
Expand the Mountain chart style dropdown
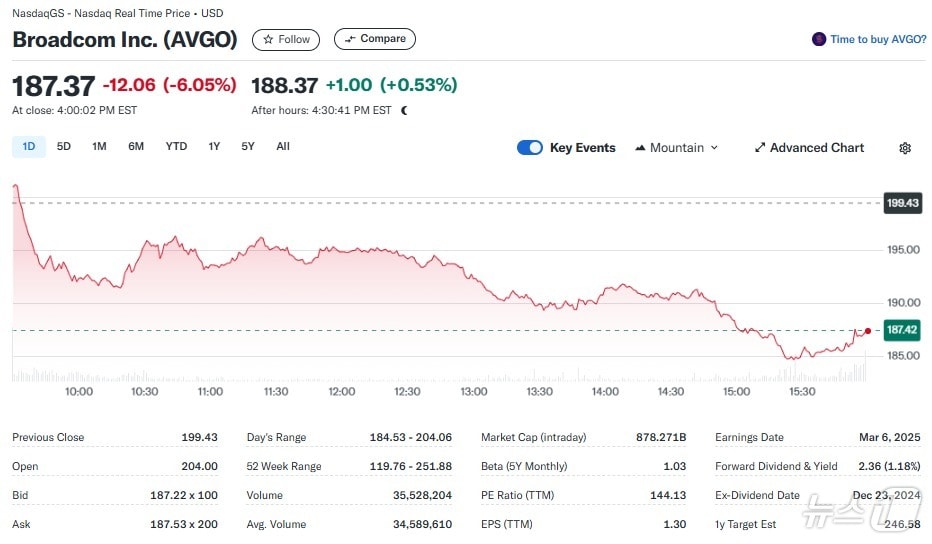pos(677,148)
